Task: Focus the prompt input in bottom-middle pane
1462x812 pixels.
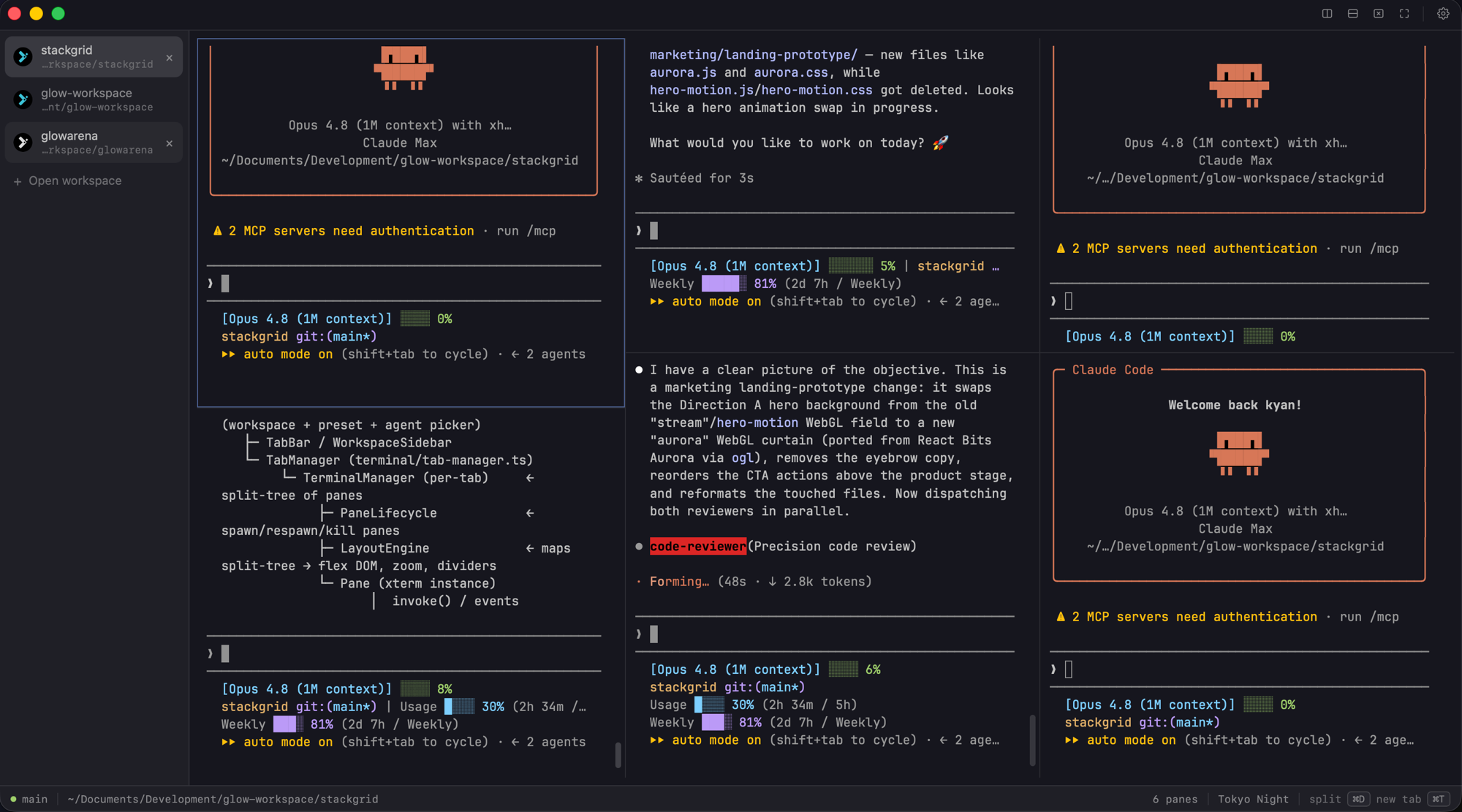Action: [825, 634]
